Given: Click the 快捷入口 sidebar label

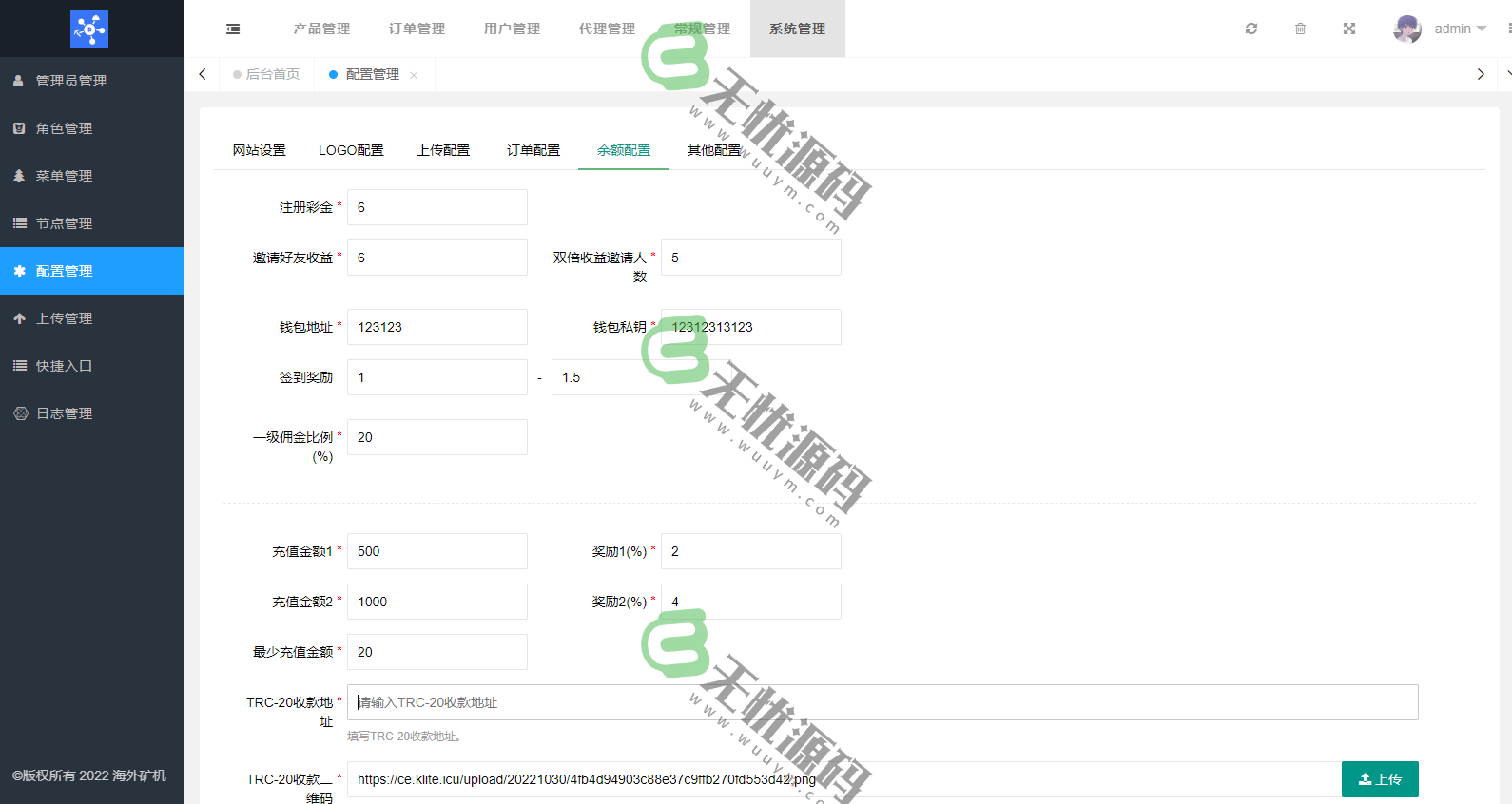Looking at the screenshot, I should click(x=65, y=366).
